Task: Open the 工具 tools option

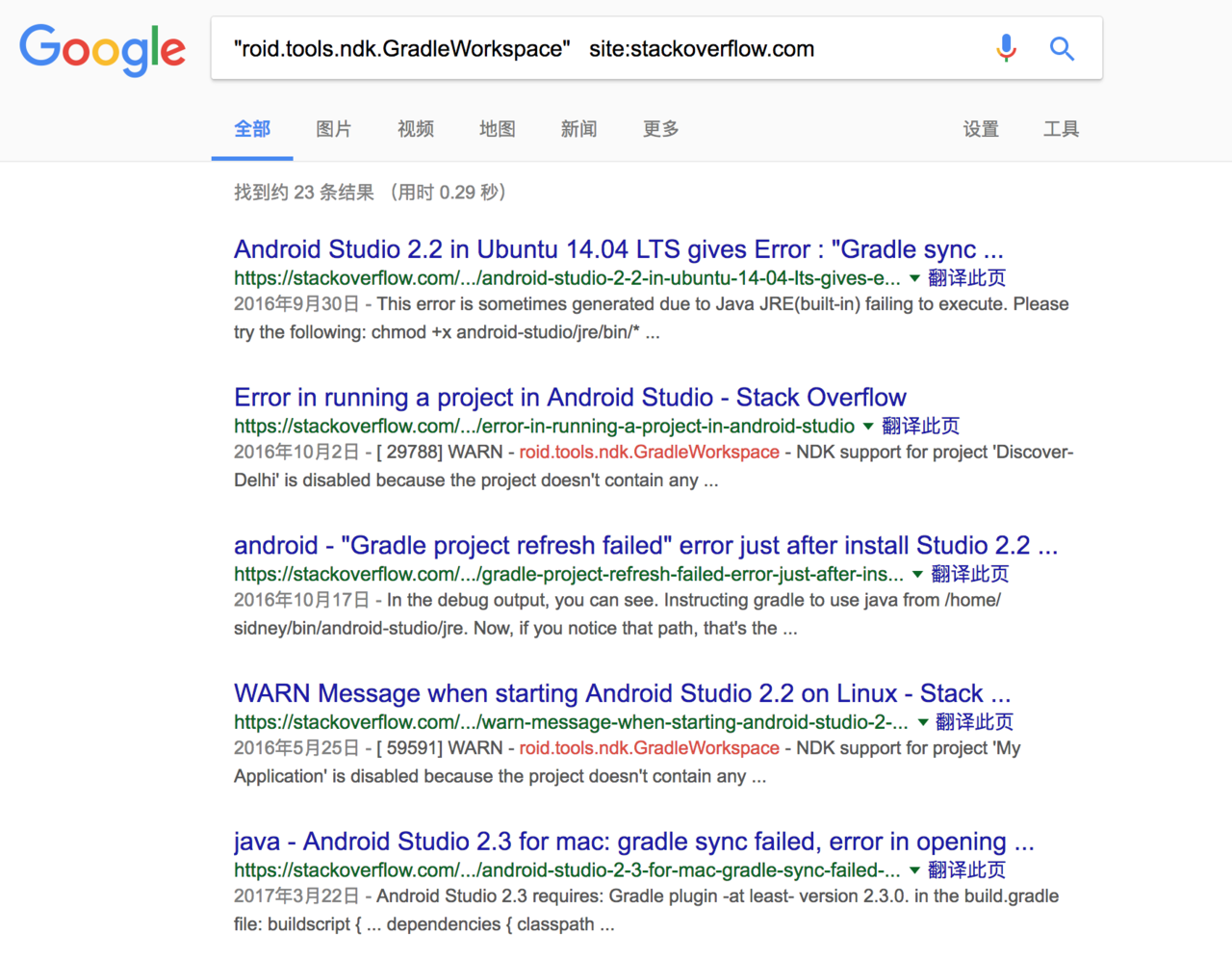Action: click(x=1062, y=129)
